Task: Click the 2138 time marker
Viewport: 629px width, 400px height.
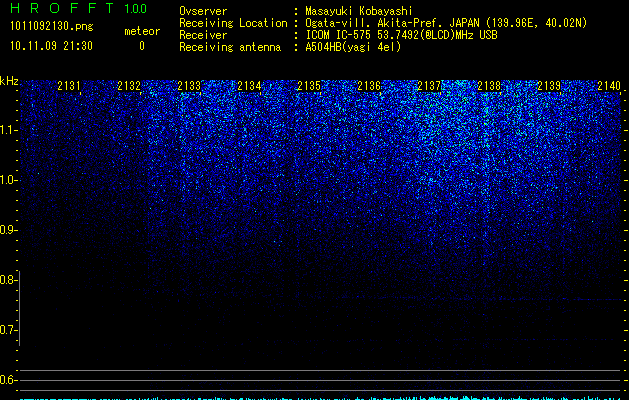Action: point(489,85)
